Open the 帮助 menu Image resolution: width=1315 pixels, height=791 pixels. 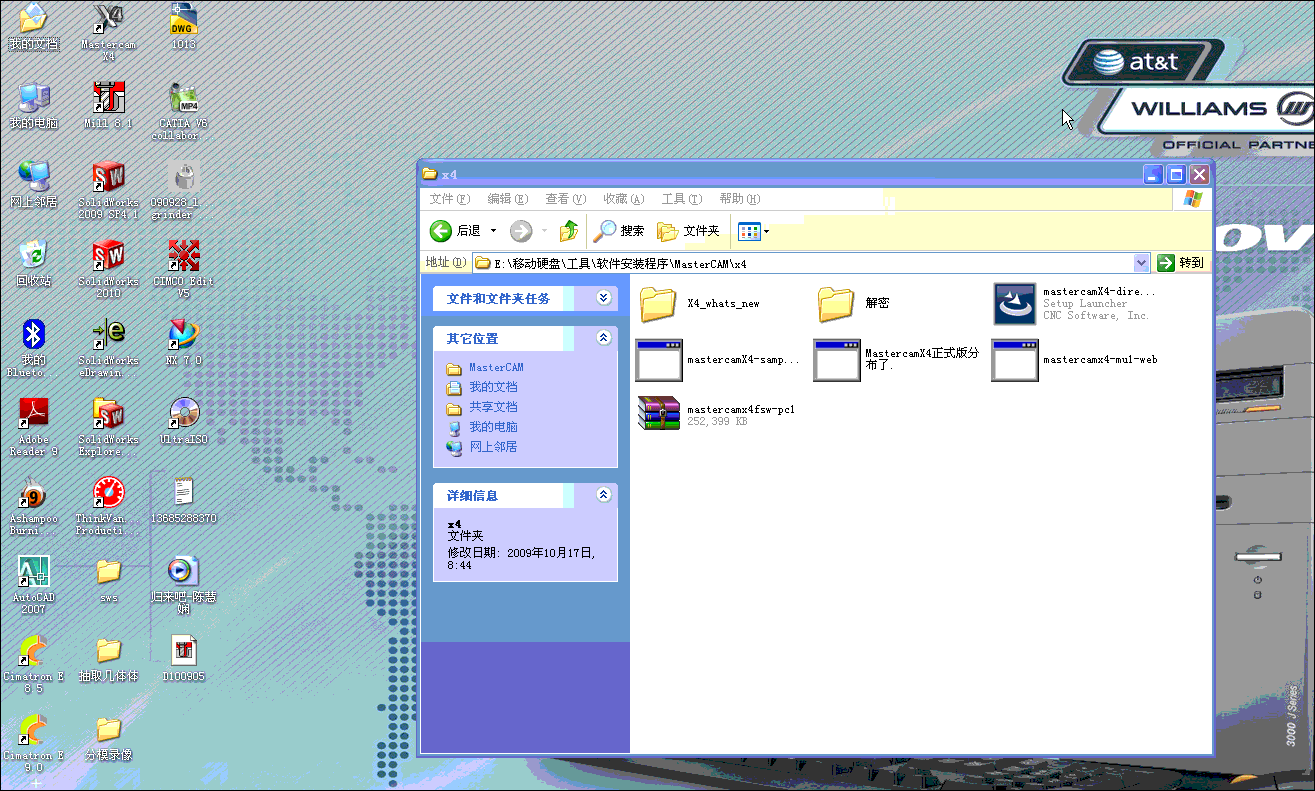(x=739, y=199)
